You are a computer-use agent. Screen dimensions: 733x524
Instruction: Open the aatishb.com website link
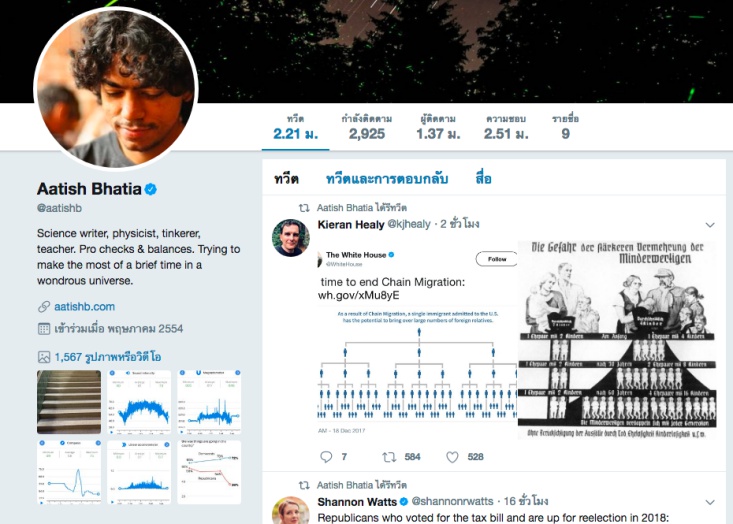[x=84, y=307]
